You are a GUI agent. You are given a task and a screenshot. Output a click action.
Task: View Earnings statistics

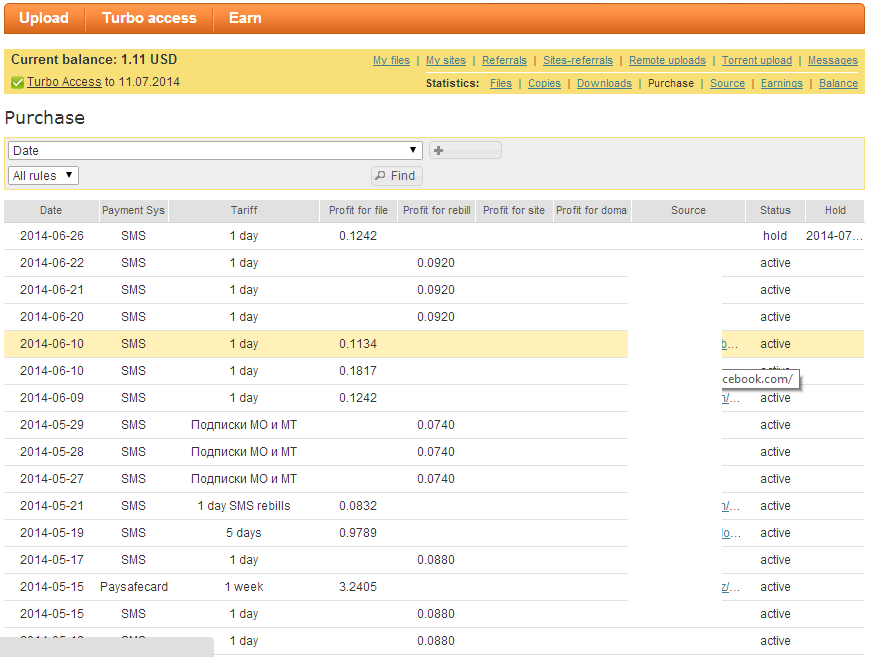781,83
